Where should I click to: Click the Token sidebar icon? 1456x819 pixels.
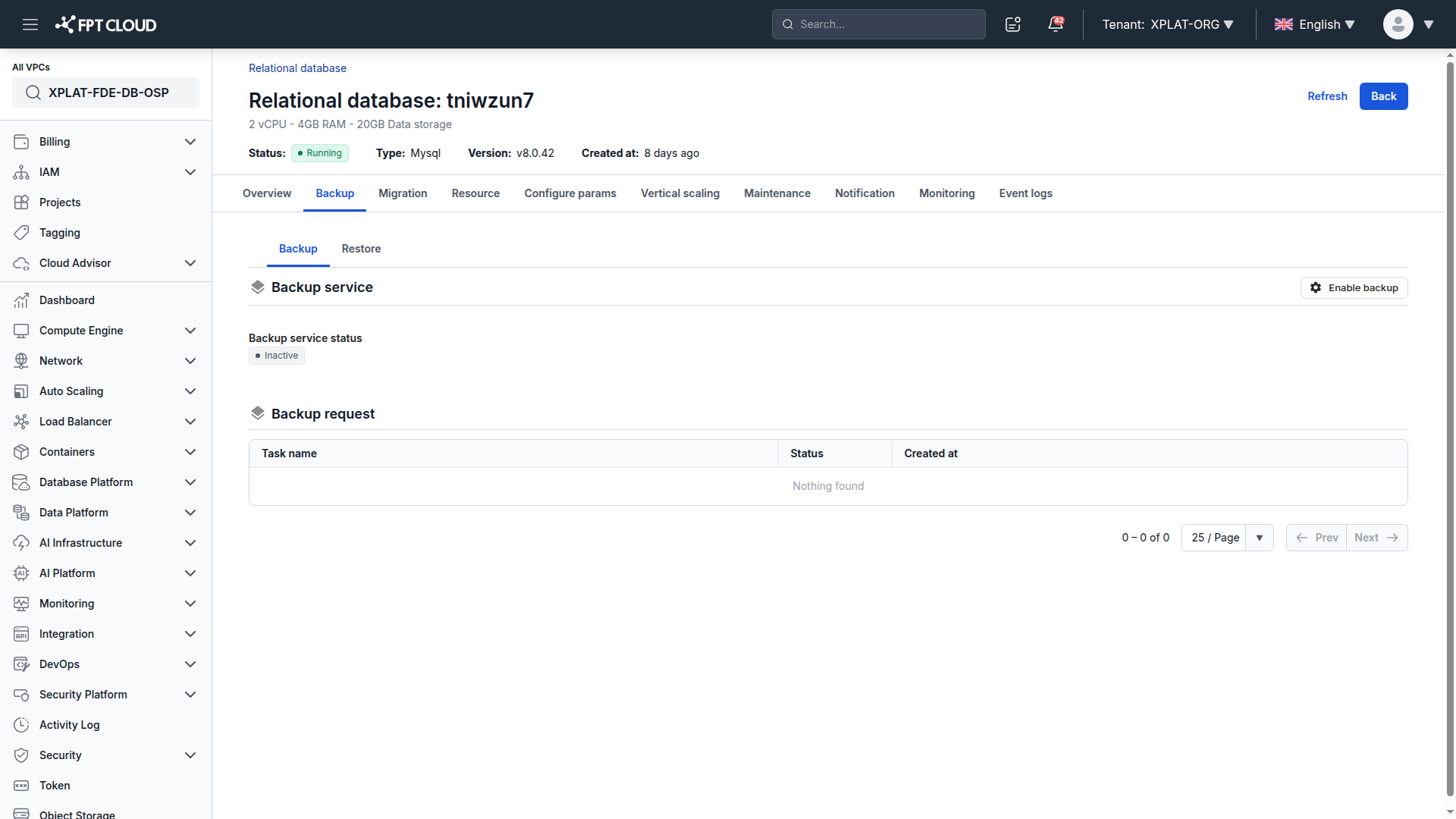pos(21,786)
